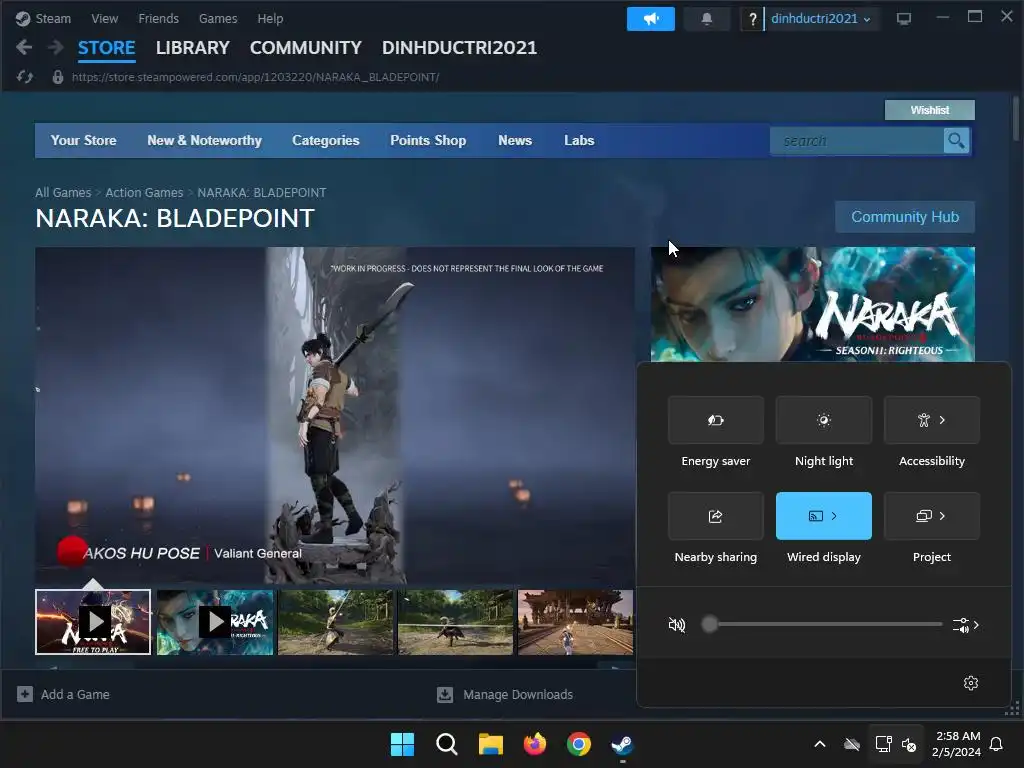This screenshot has height=768, width=1024.
Task: Switch to COMMUNITY tab
Action: click(x=306, y=48)
